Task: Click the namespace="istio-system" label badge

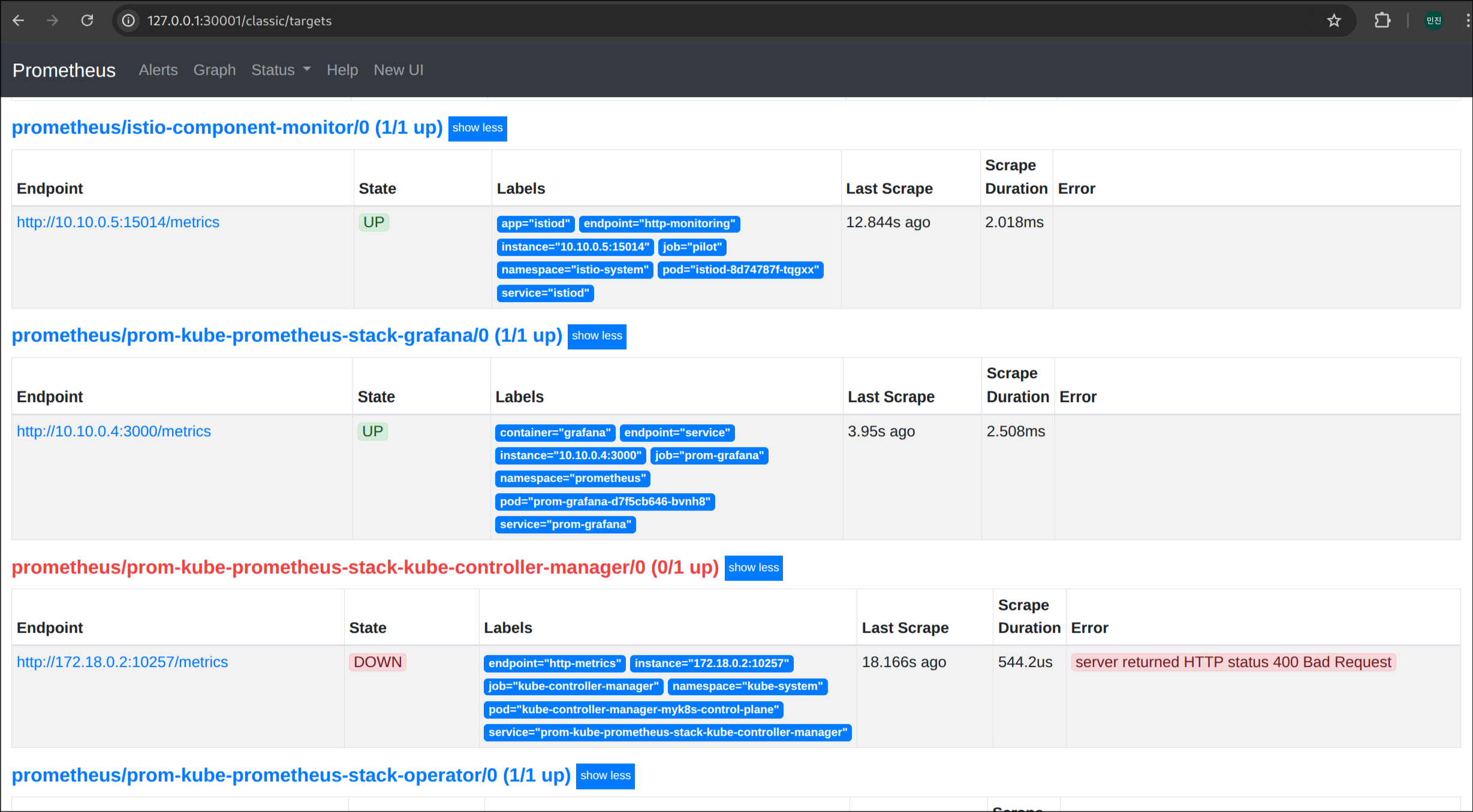Action: click(x=575, y=270)
